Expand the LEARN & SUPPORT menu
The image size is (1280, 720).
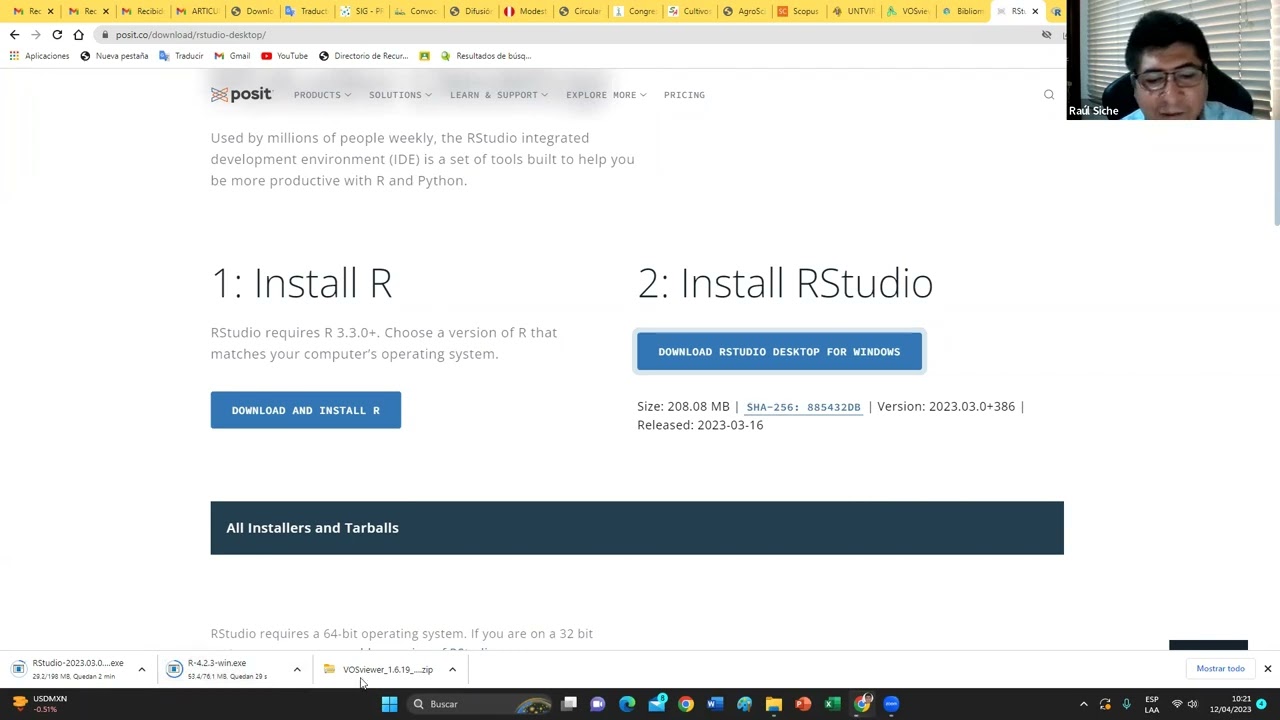pyautogui.click(x=499, y=95)
